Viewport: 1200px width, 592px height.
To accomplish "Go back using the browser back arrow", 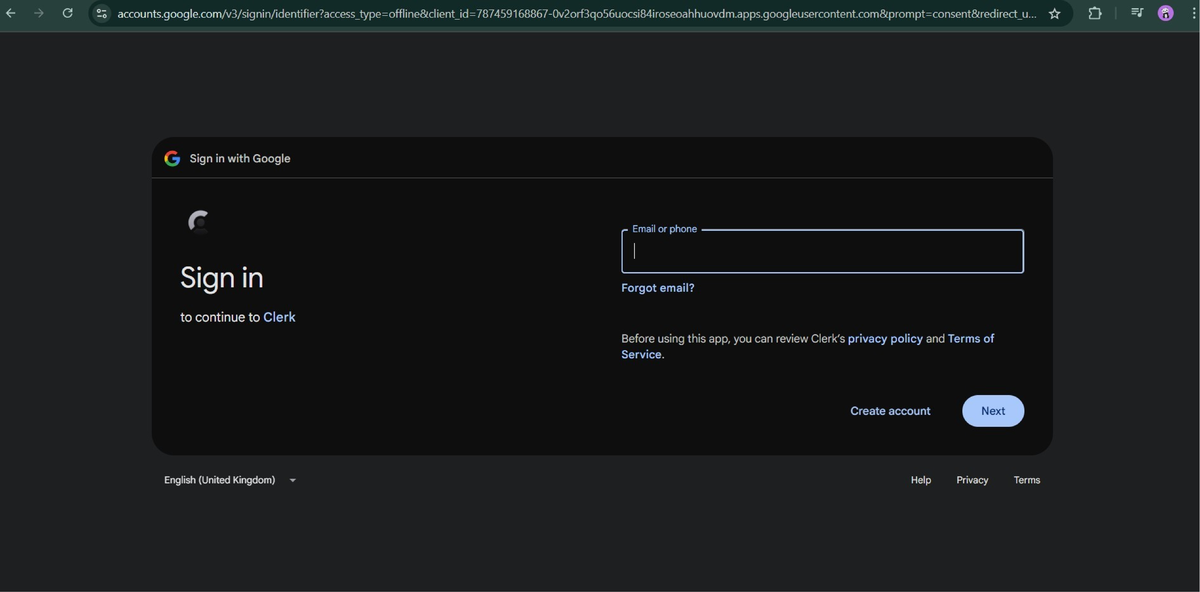I will click(x=11, y=13).
